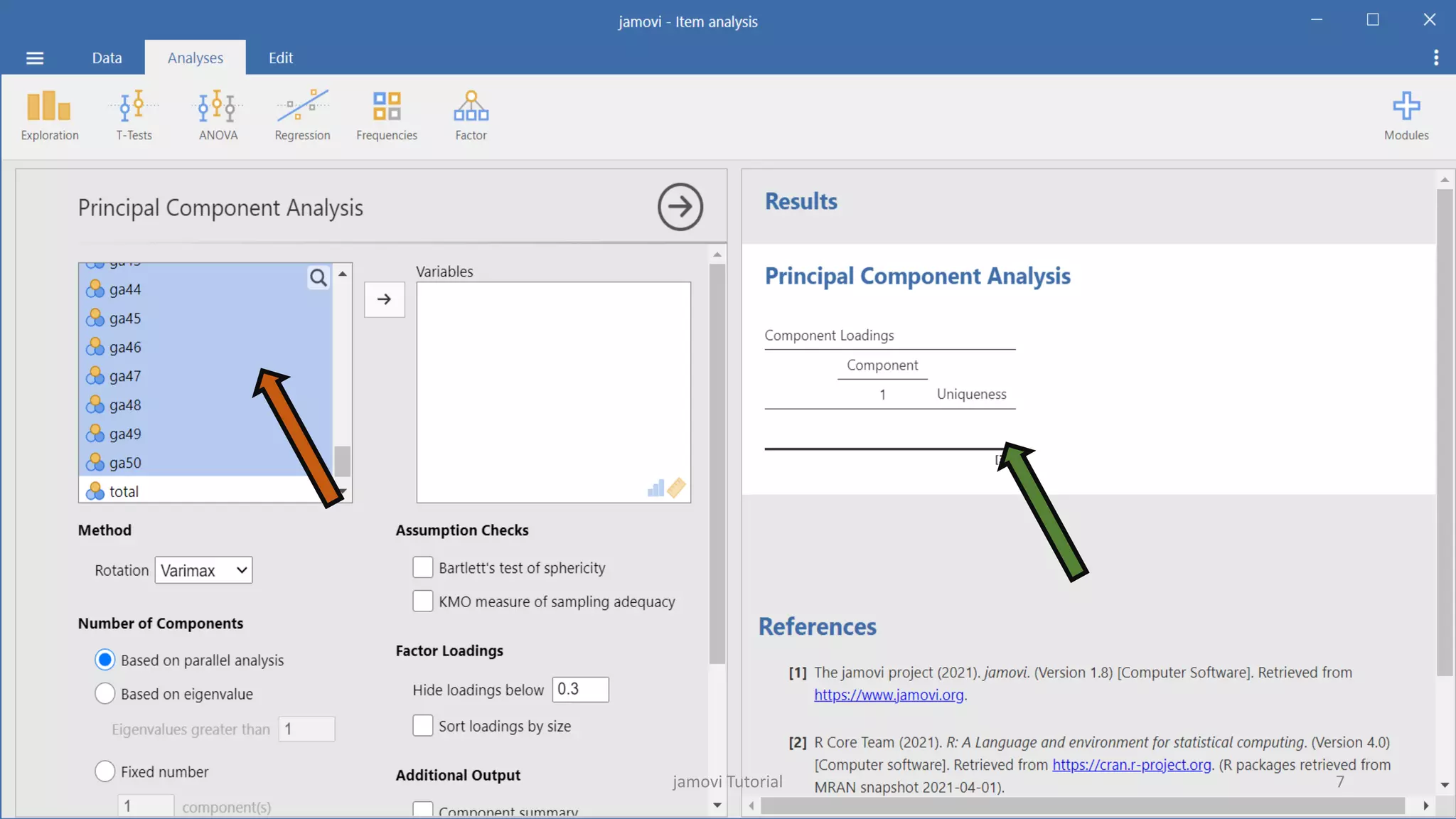Click the variable list search magnifier

[x=318, y=278]
